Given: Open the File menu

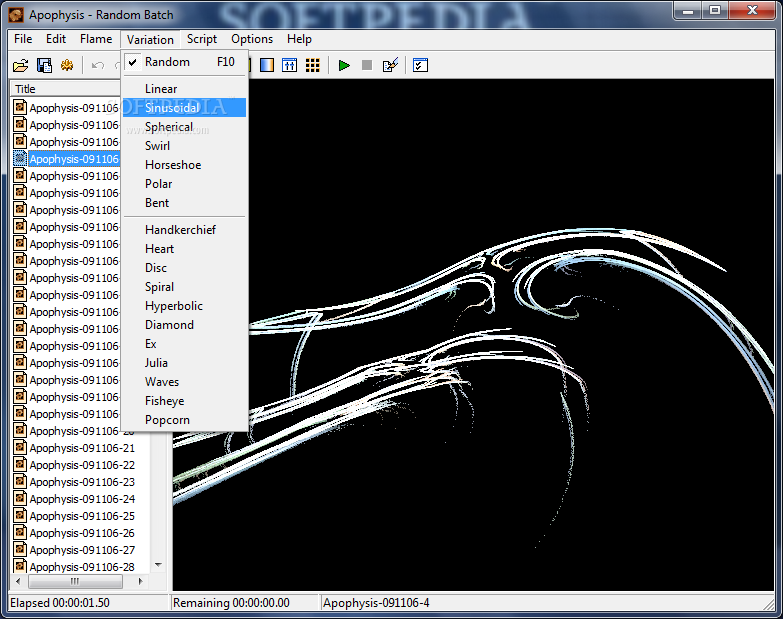Looking at the screenshot, I should [23, 39].
